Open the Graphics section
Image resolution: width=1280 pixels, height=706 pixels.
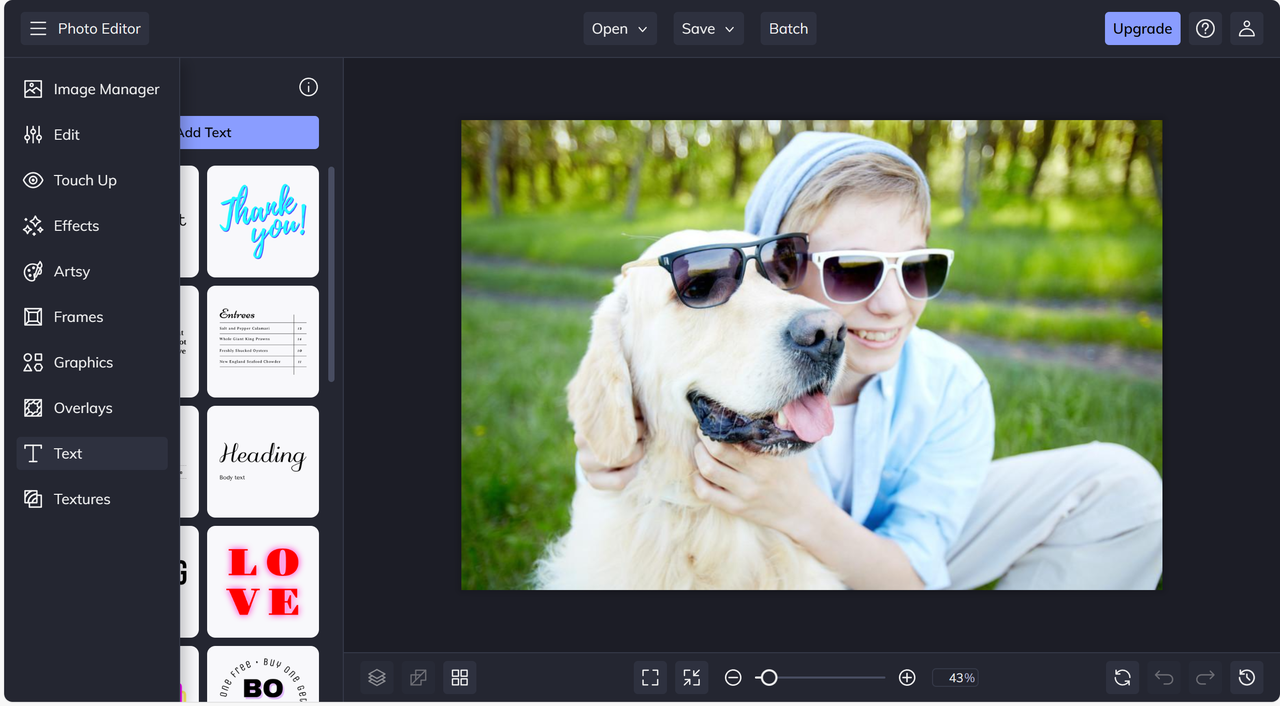(x=92, y=362)
